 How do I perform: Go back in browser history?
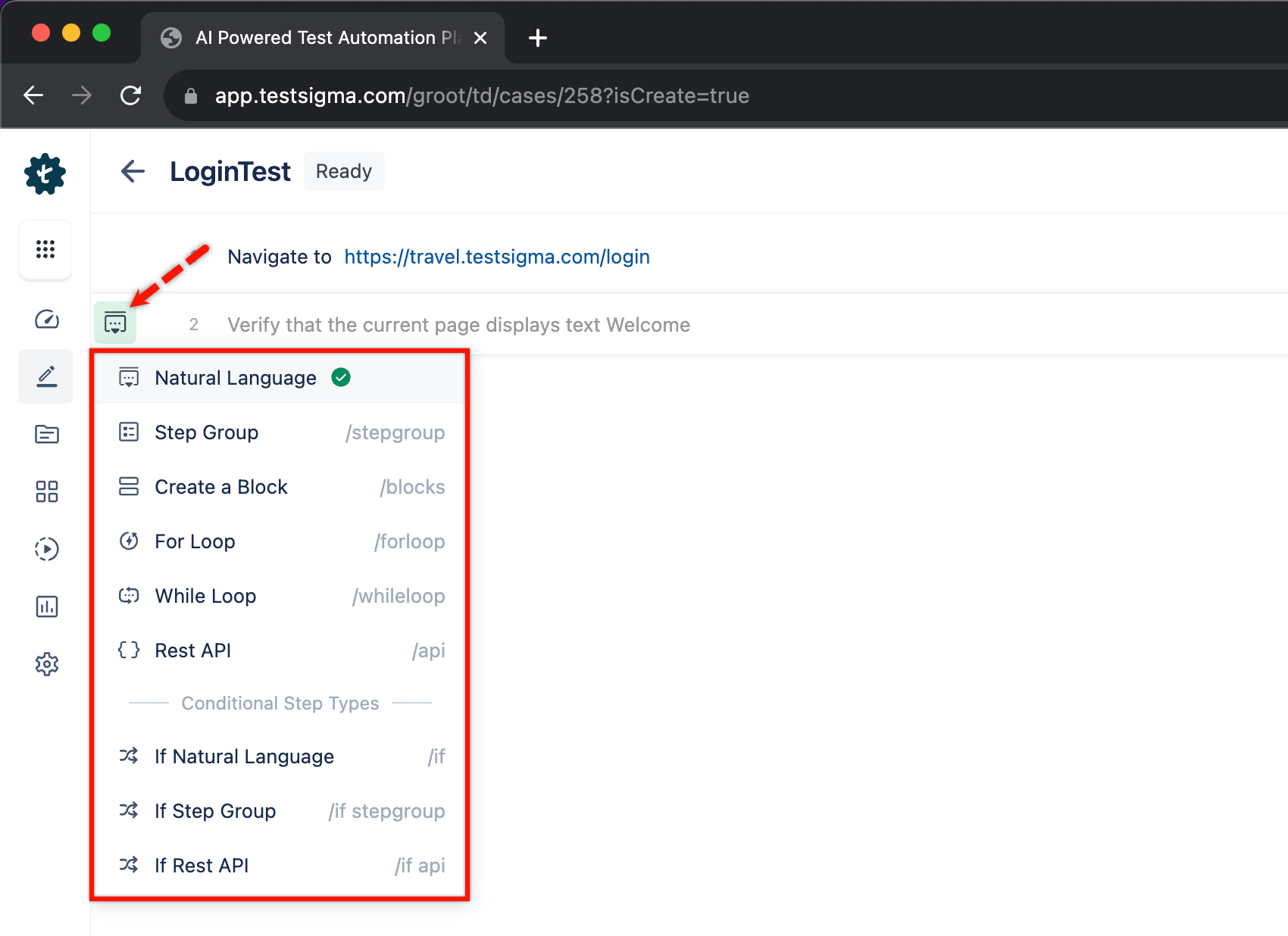click(x=33, y=95)
